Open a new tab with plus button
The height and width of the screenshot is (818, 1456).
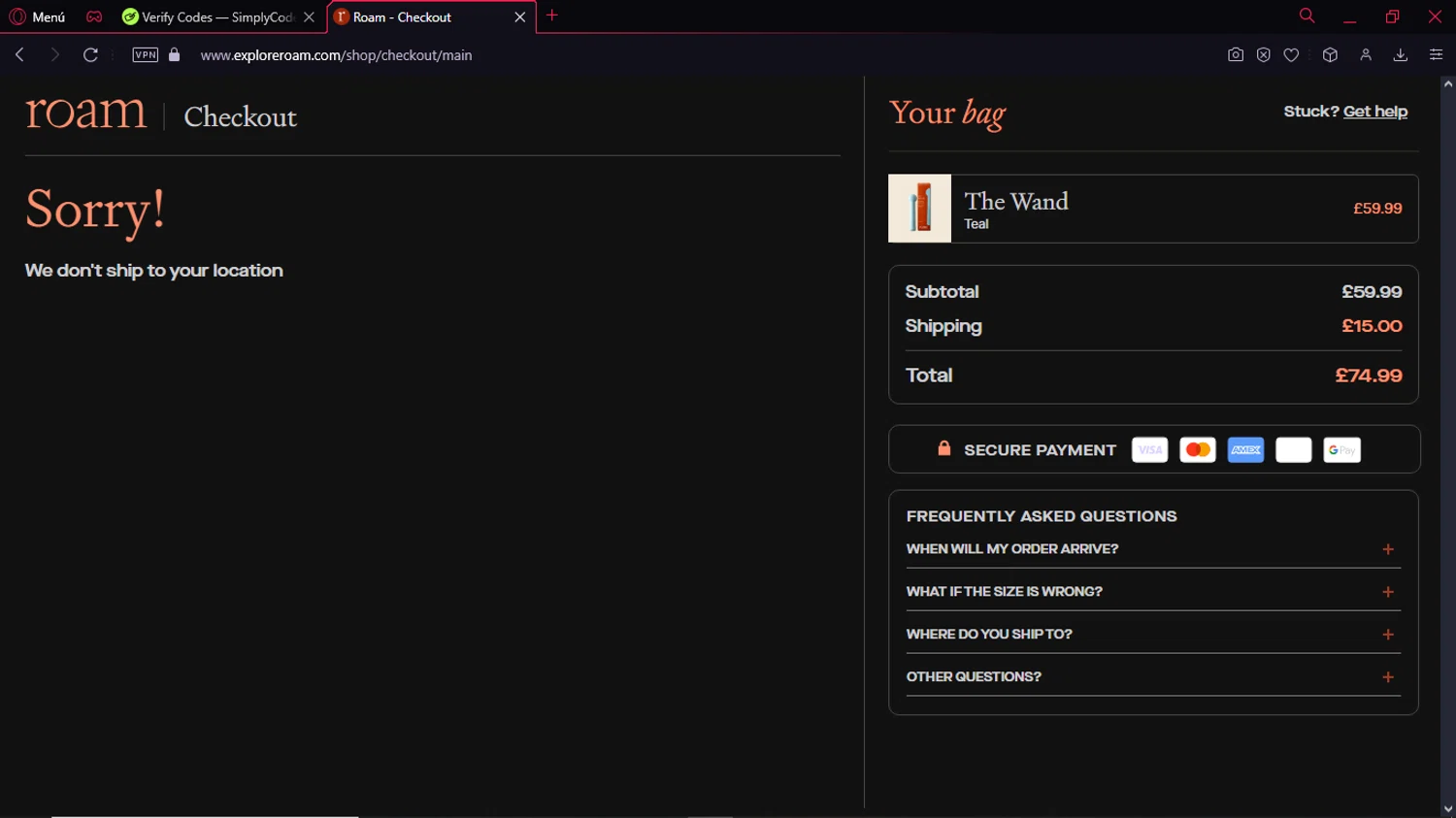tap(552, 16)
